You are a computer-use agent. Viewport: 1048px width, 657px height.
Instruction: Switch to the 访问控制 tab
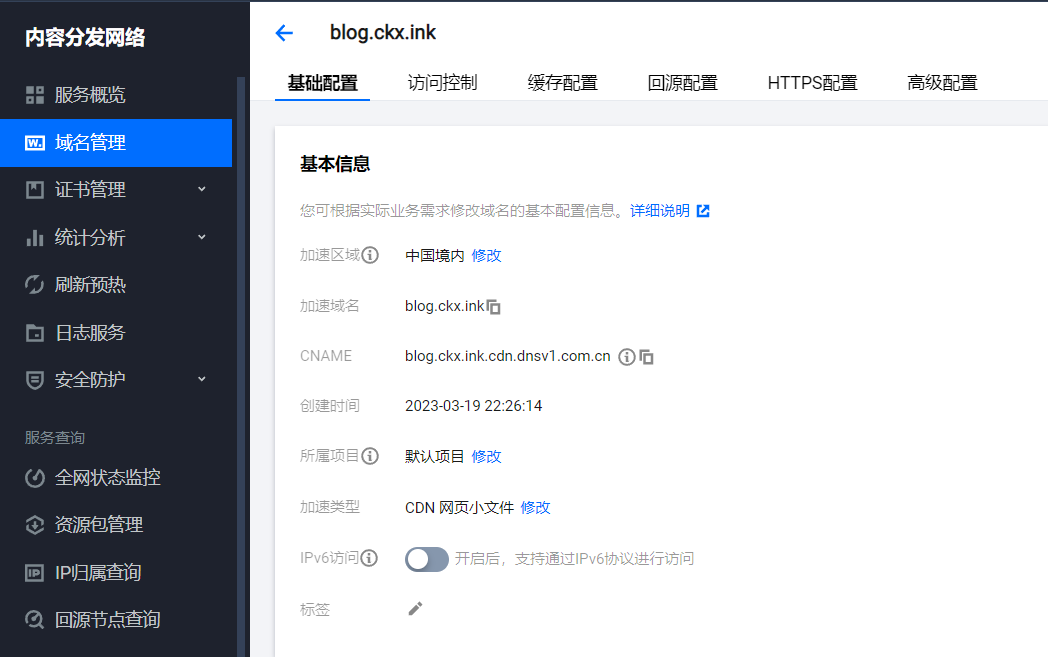[442, 83]
